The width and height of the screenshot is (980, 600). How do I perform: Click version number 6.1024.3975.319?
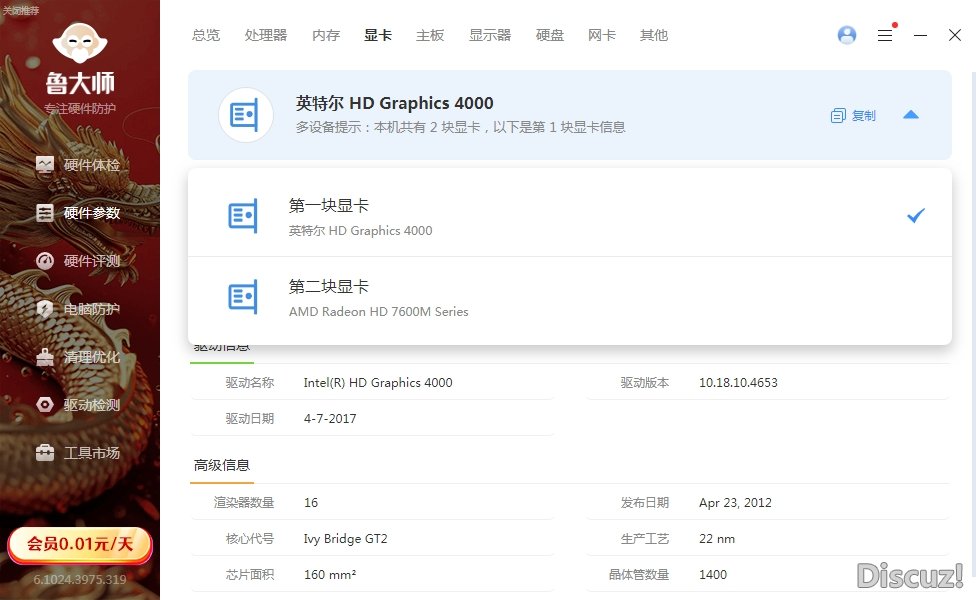(80, 579)
